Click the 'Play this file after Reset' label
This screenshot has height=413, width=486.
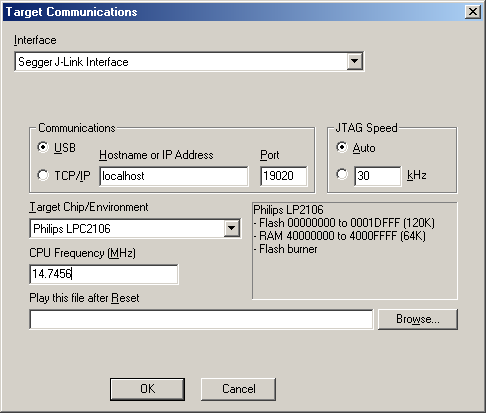coord(84,298)
